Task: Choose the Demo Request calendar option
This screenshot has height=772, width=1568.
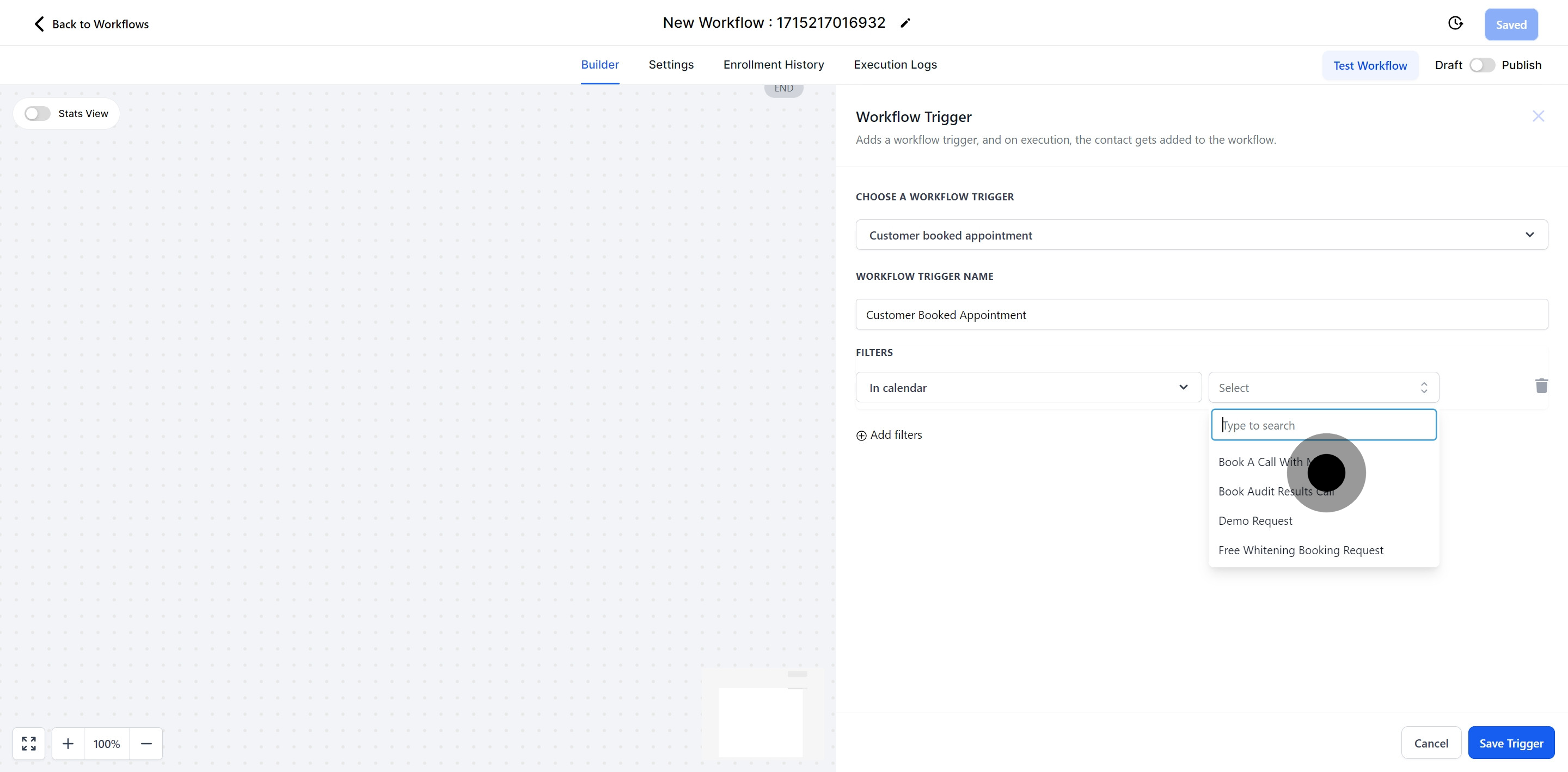Action: (x=1255, y=520)
